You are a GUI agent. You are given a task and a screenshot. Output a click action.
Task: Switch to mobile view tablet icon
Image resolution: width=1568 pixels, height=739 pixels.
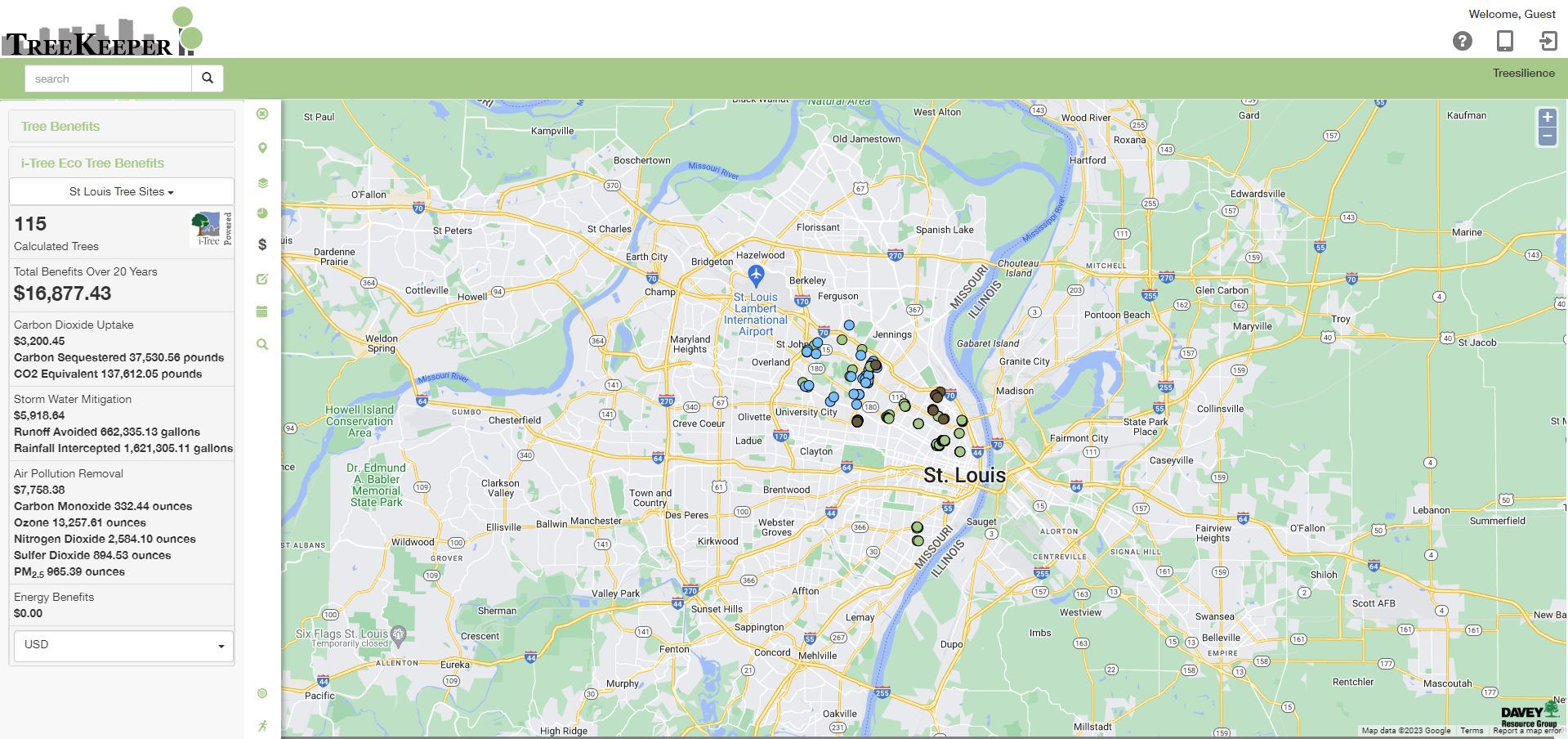[x=1504, y=41]
